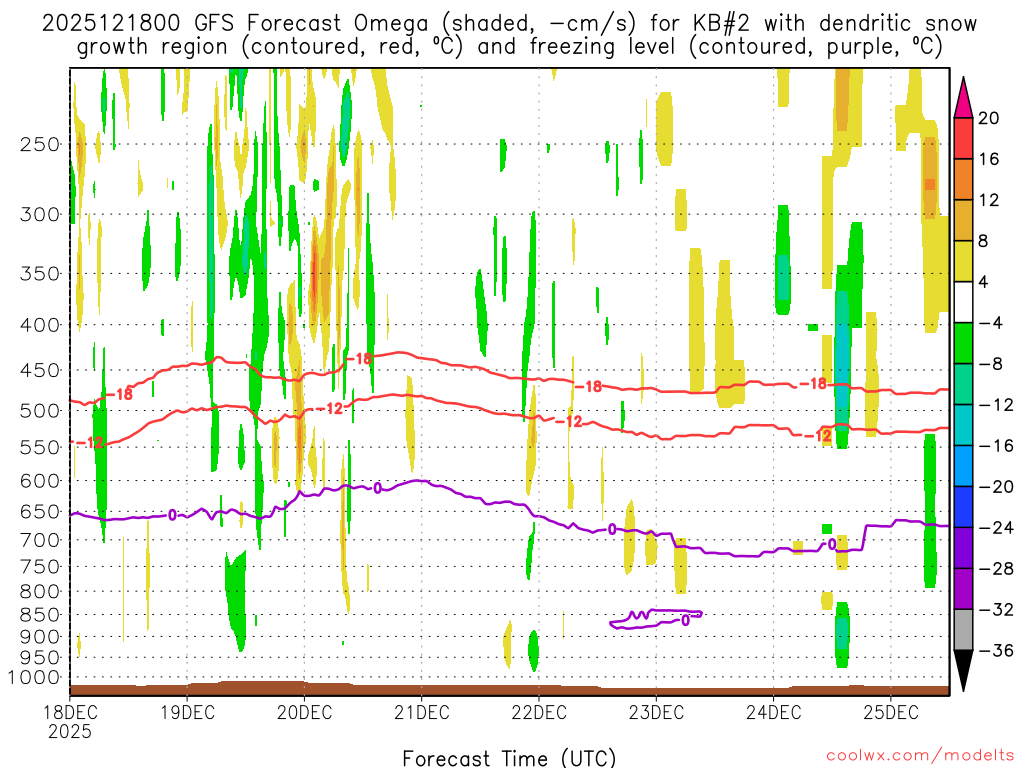The image size is (1024, 768).
Task: Click the colorbar value -36 label
Action: tap(996, 650)
